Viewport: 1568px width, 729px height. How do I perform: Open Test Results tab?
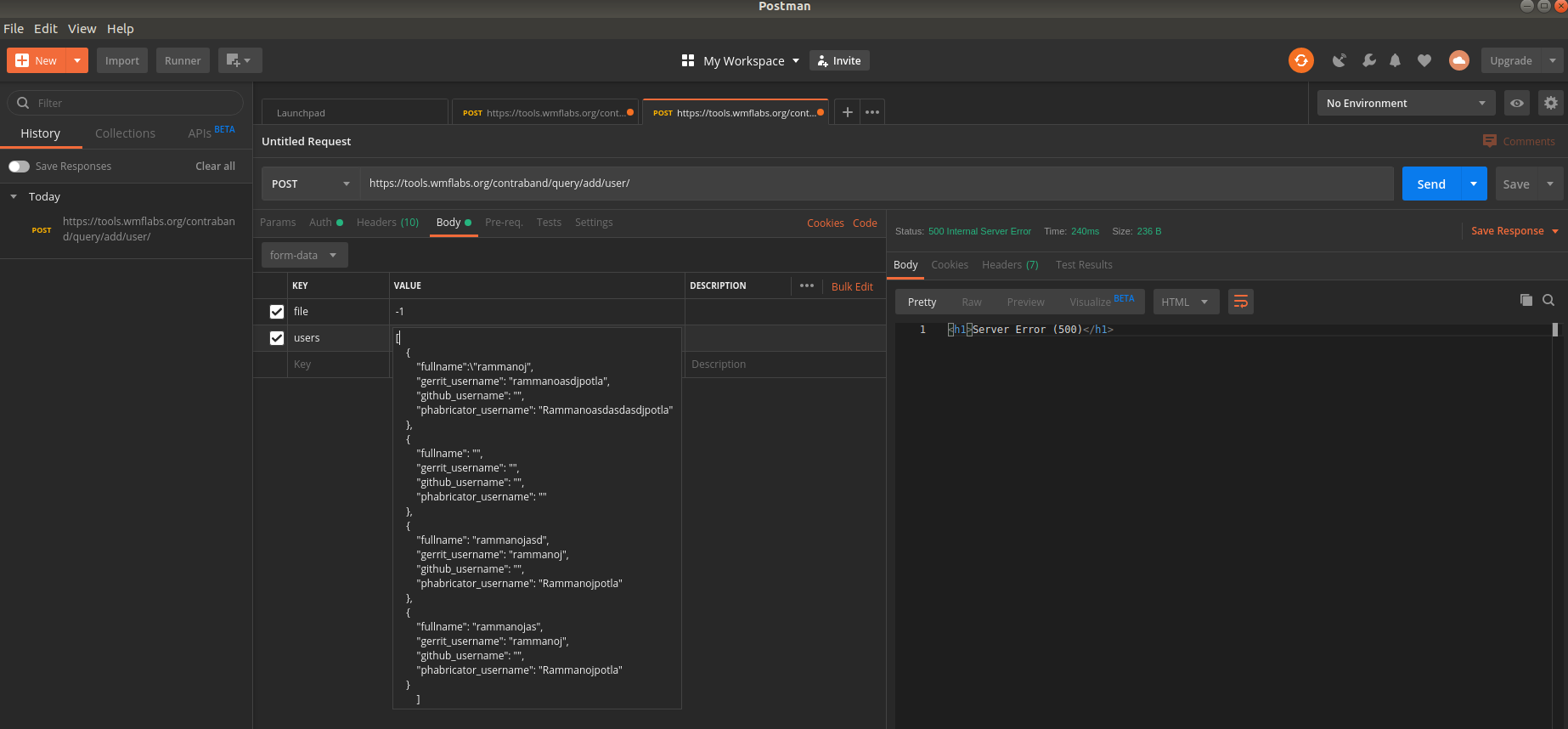pyautogui.click(x=1084, y=264)
